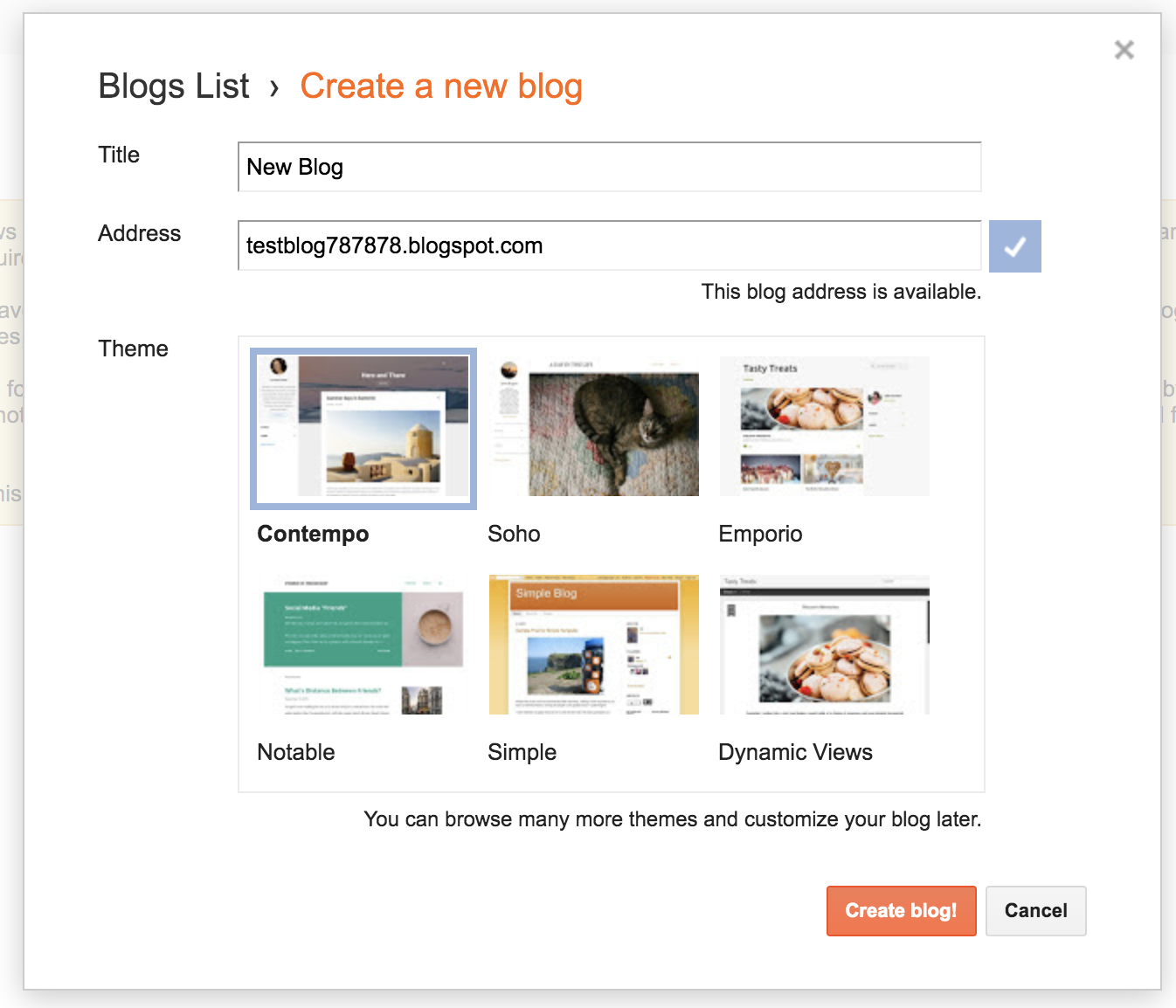The height and width of the screenshot is (1008, 1176).
Task: Click the Title label
Action: (x=119, y=155)
